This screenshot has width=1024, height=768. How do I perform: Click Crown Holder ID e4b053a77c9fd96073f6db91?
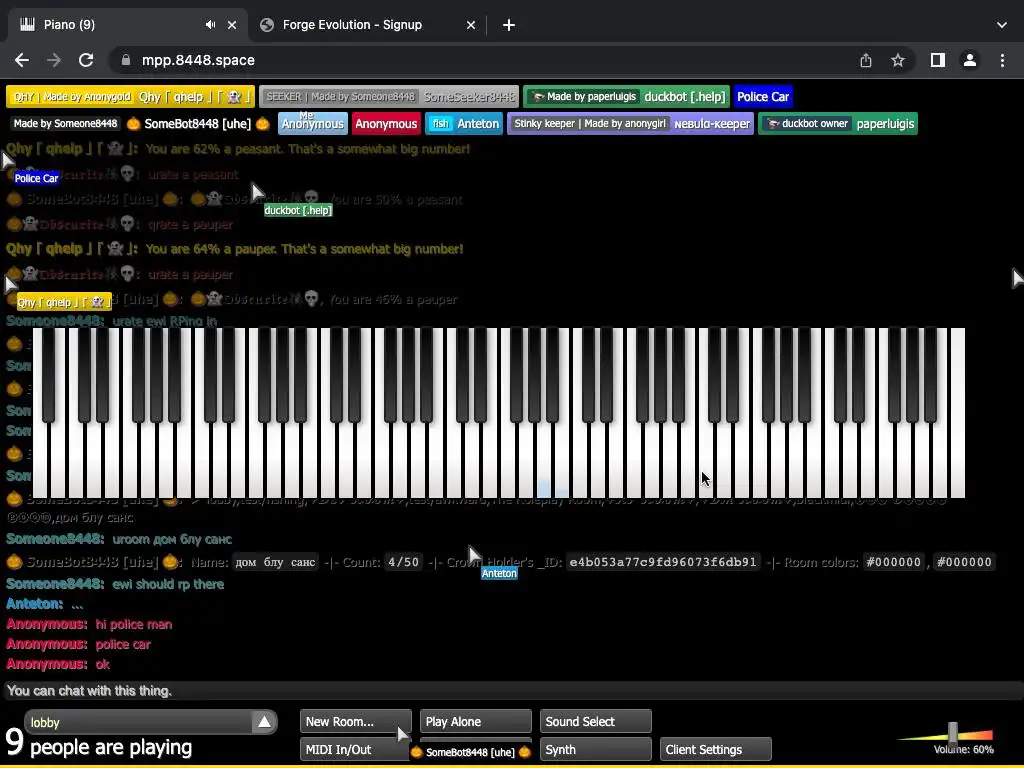(662, 562)
